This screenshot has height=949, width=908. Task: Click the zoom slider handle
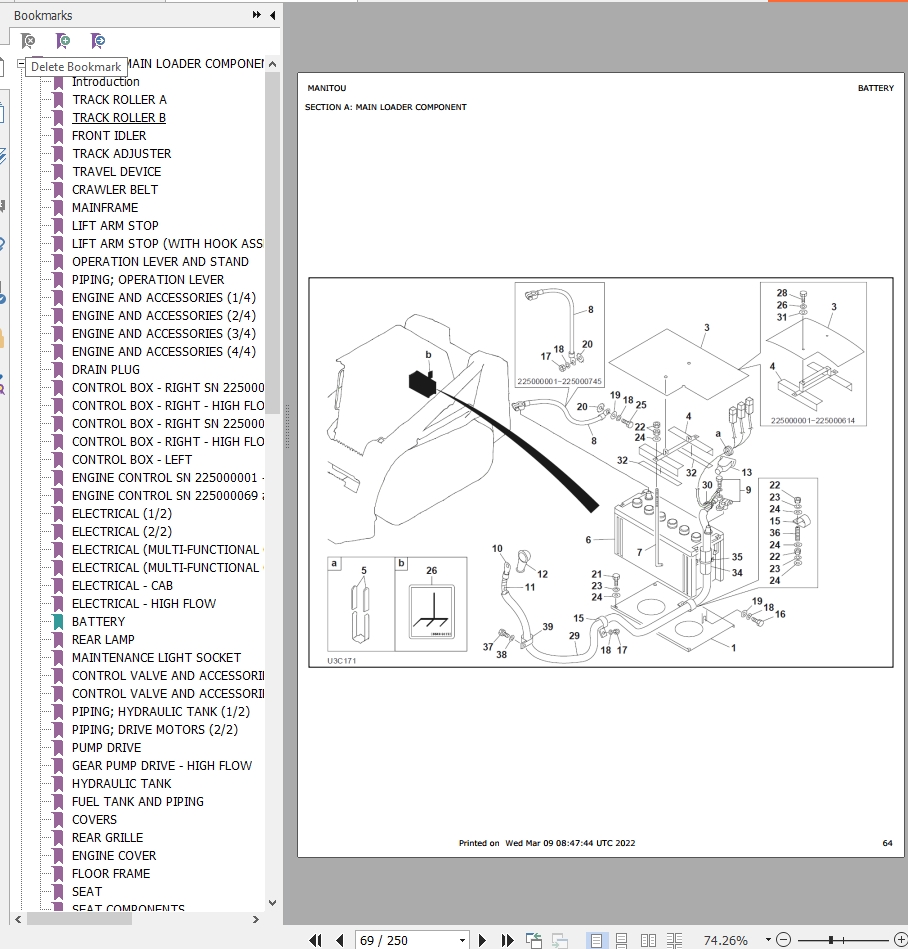pyautogui.click(x=831, y=940)
